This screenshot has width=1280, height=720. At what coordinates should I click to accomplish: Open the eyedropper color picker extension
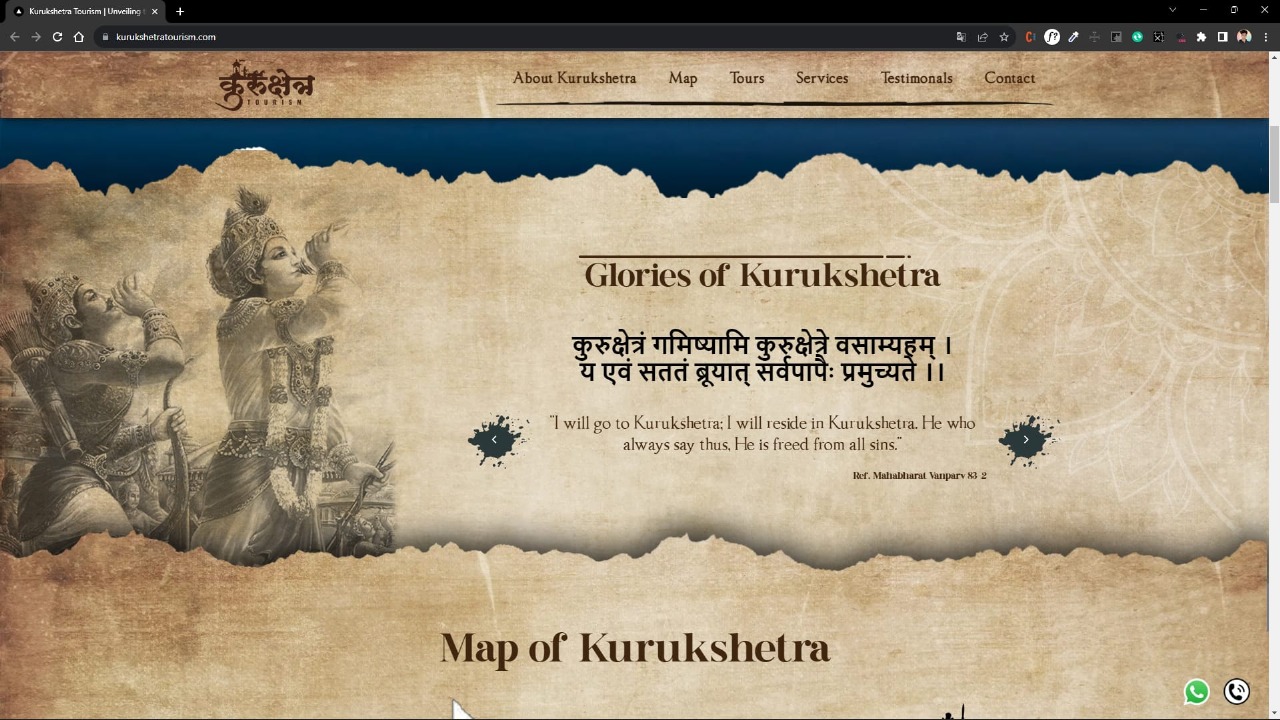[x=1073, y=37]
